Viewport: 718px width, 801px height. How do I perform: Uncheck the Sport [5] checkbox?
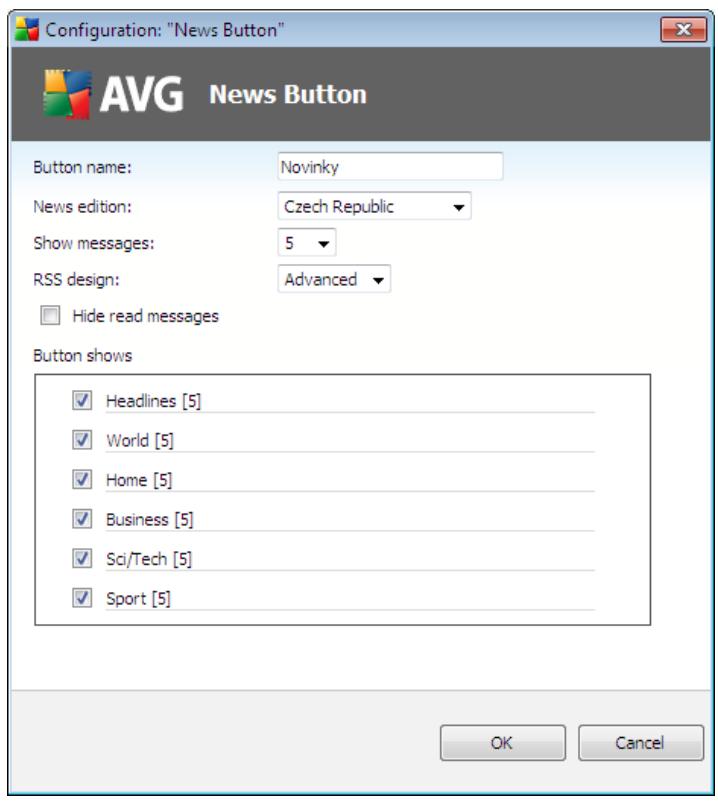click(x=82, y=597)
